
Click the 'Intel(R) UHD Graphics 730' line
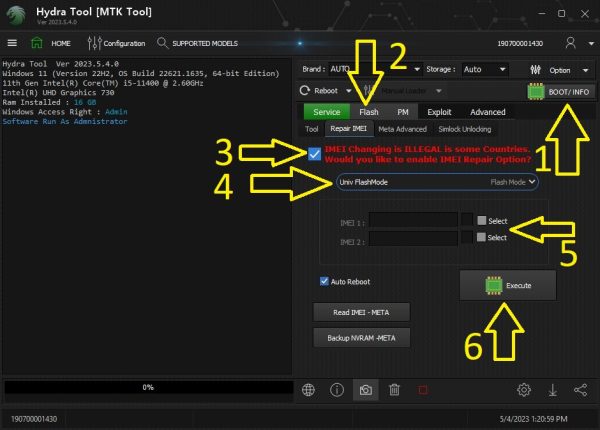[x=58, y=93]
